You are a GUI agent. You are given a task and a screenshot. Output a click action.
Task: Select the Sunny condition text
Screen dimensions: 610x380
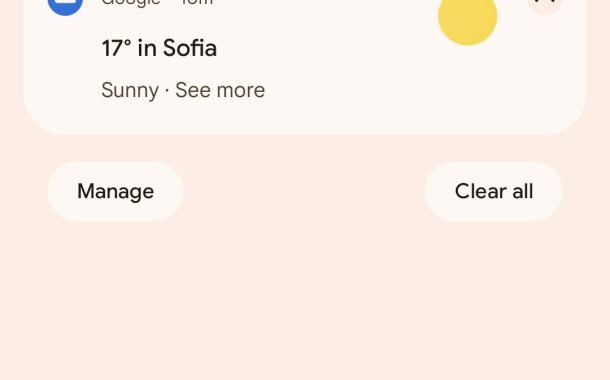pos(130,91)
